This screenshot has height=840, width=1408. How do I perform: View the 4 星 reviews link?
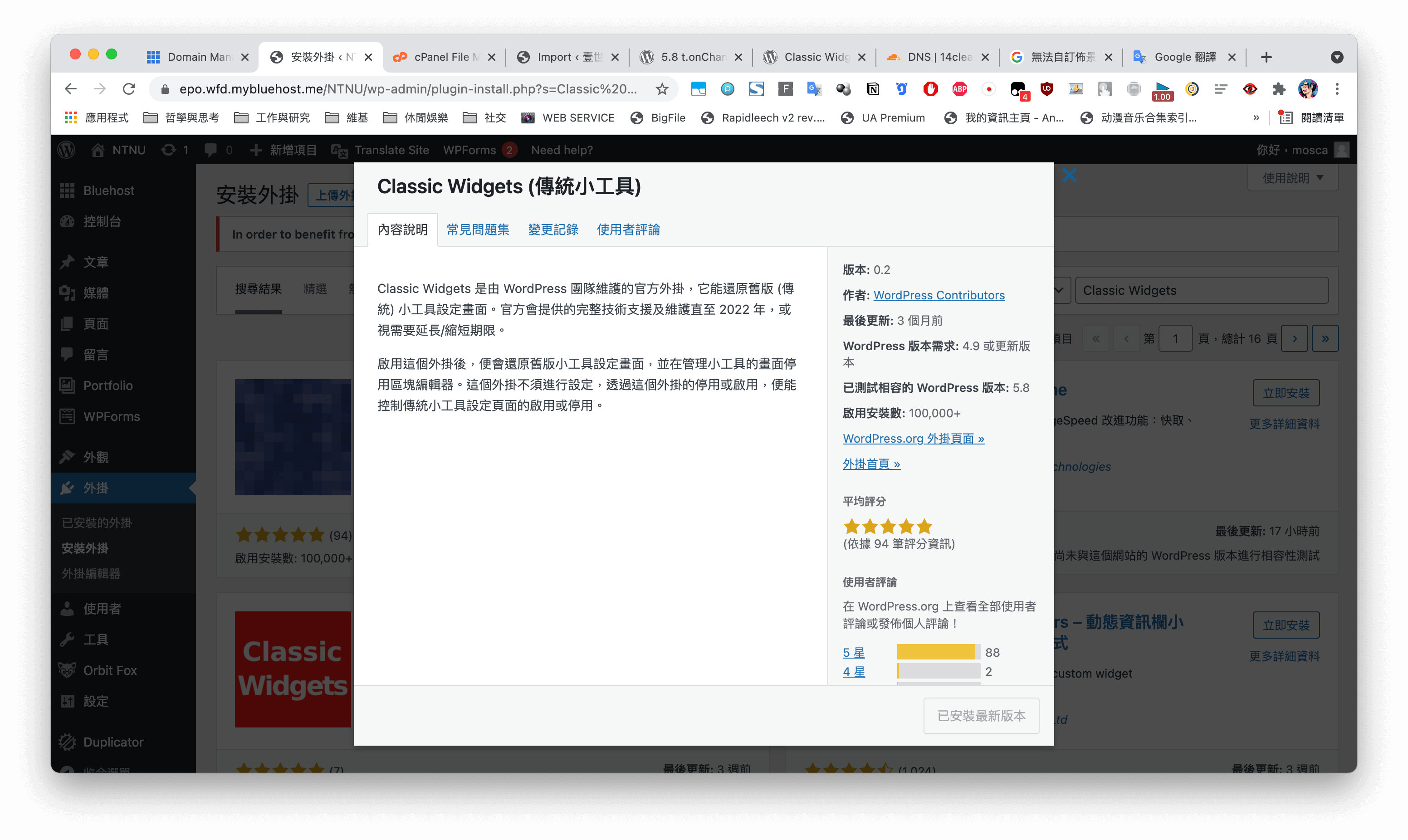point(853,672)
